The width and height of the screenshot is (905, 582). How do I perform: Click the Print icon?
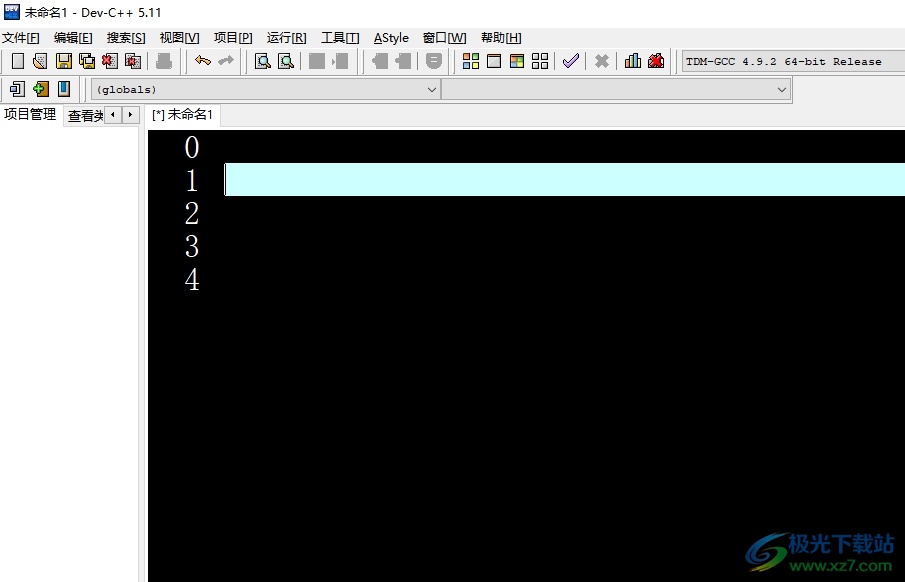[163, 61]
